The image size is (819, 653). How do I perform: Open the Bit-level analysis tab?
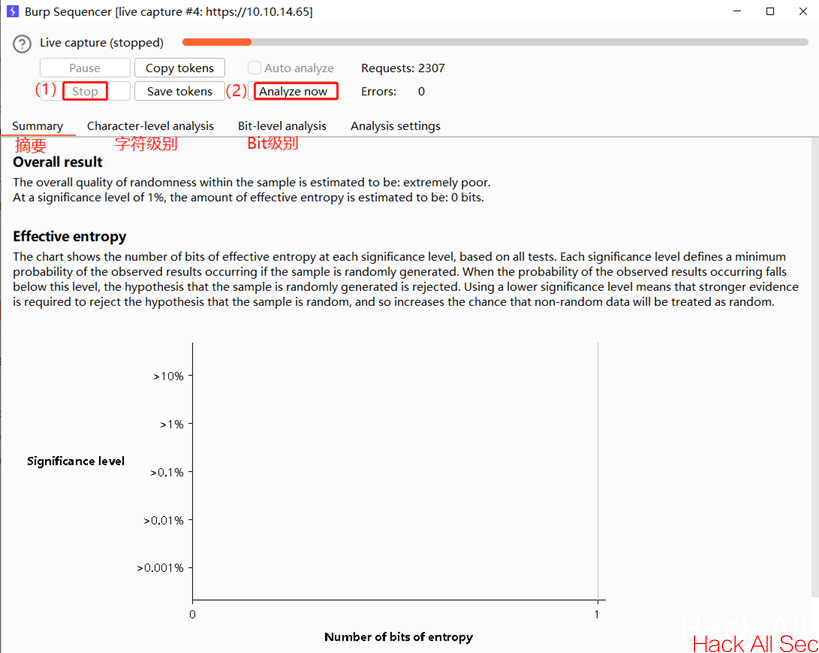click(x=282, y=126)
